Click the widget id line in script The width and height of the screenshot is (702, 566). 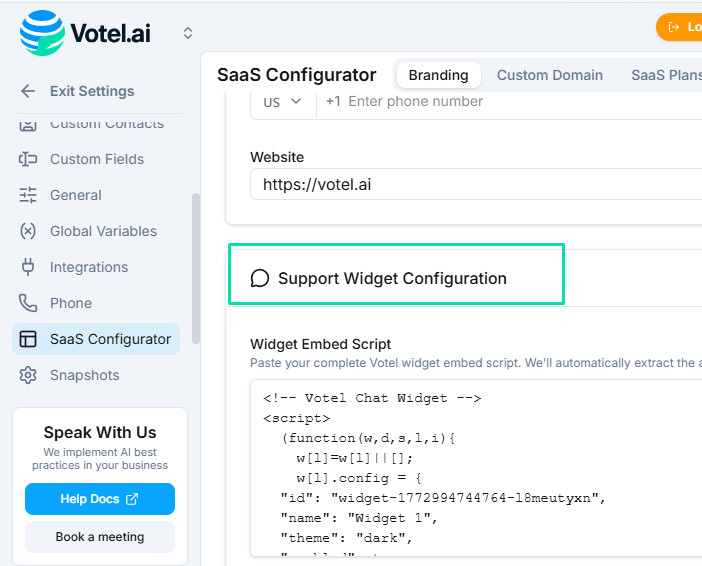pyautogui.click(x=443, y=498)
